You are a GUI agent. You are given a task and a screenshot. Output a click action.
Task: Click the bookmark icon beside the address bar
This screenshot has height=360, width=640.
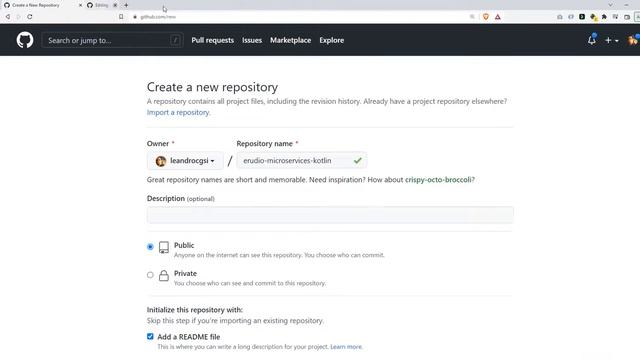[121, 17]
